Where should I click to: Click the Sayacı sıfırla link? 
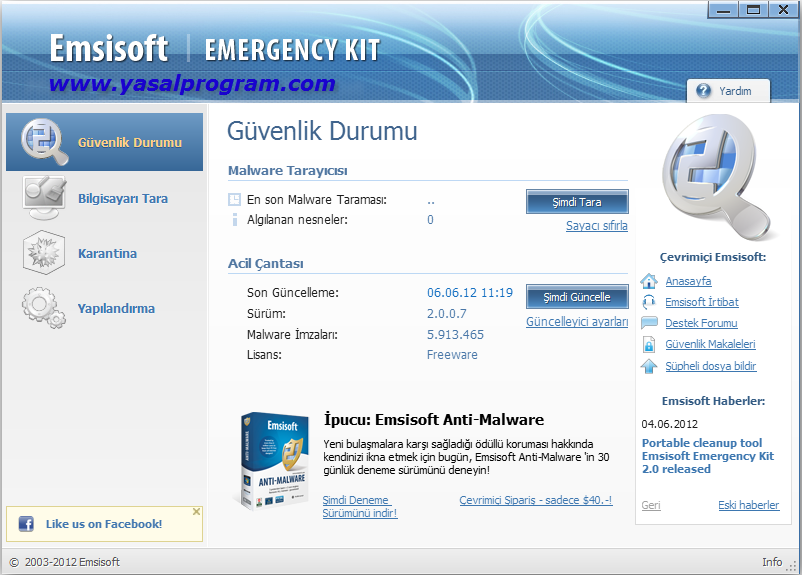click(596, 226)
